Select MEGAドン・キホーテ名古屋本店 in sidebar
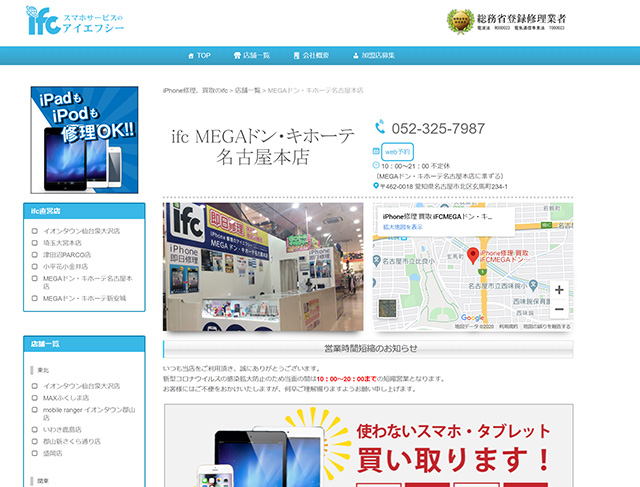 (88, 282)
